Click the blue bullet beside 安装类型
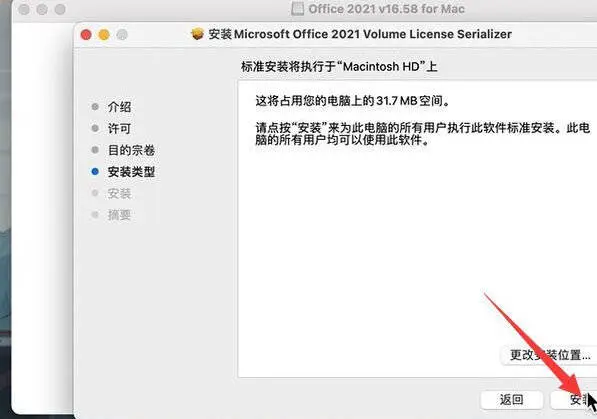Image resolution: width=597 pixels, height=419 pixels. (95, 171)
